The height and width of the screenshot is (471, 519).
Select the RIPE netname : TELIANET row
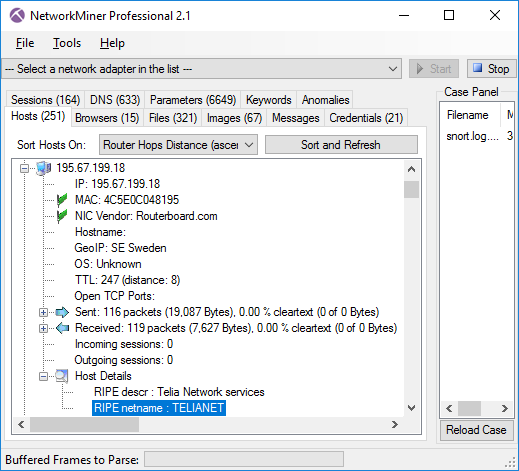tap(159, 408)
